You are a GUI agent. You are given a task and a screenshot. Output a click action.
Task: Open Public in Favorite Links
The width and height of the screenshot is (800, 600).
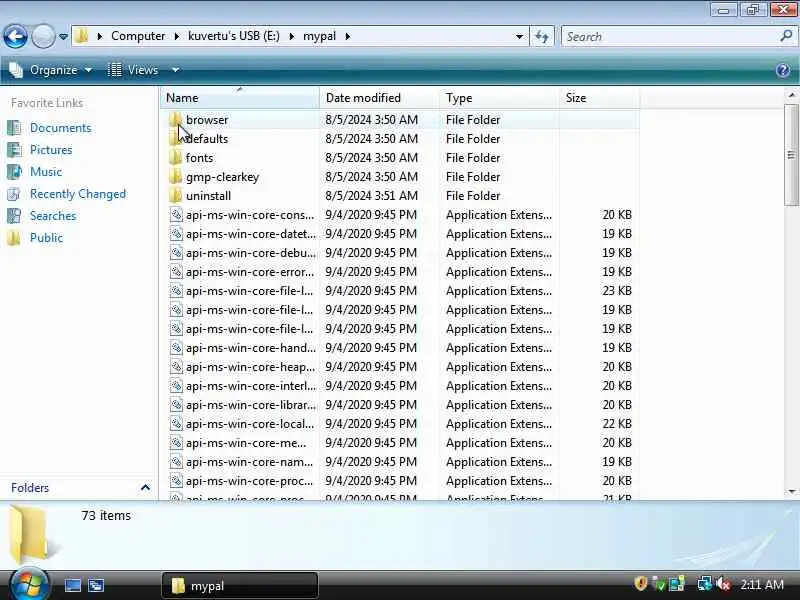tap(46, 238)
